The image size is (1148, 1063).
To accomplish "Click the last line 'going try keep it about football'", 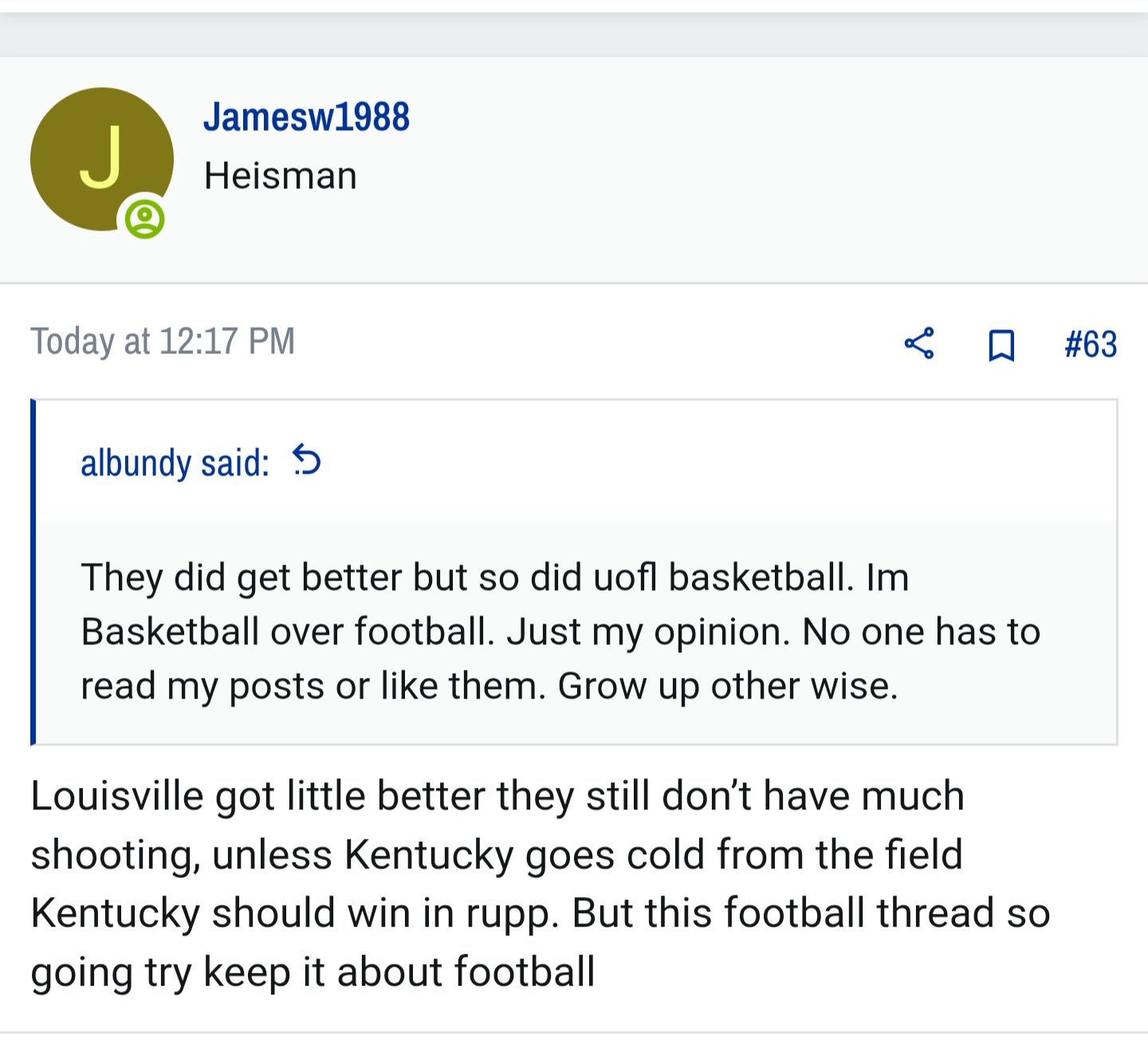I will click(313, 972).
